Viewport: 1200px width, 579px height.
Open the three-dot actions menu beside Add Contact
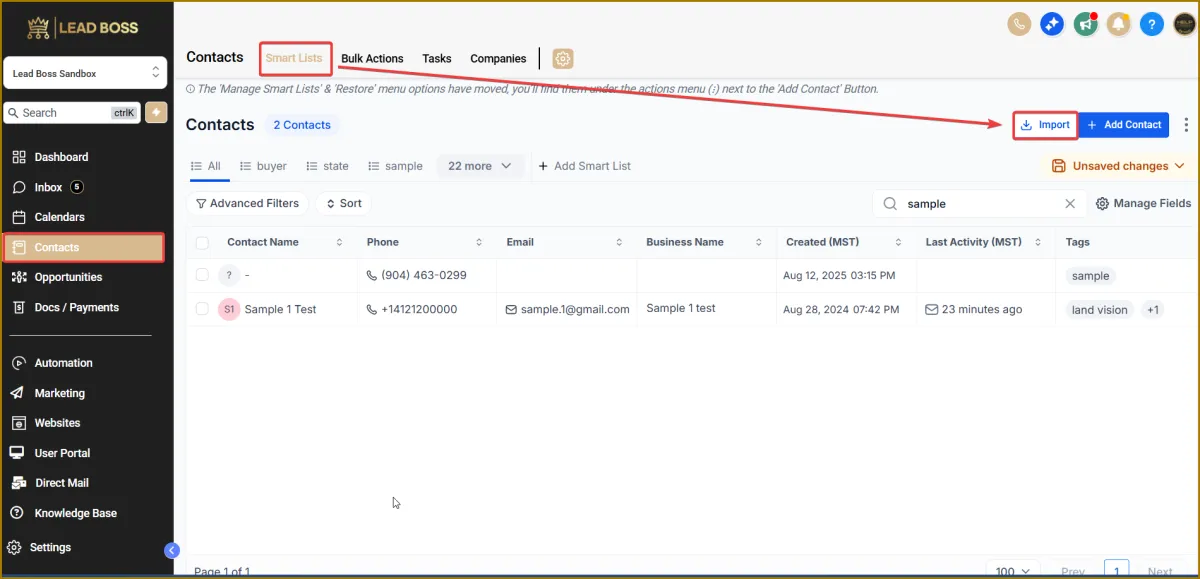[1186, 125]
